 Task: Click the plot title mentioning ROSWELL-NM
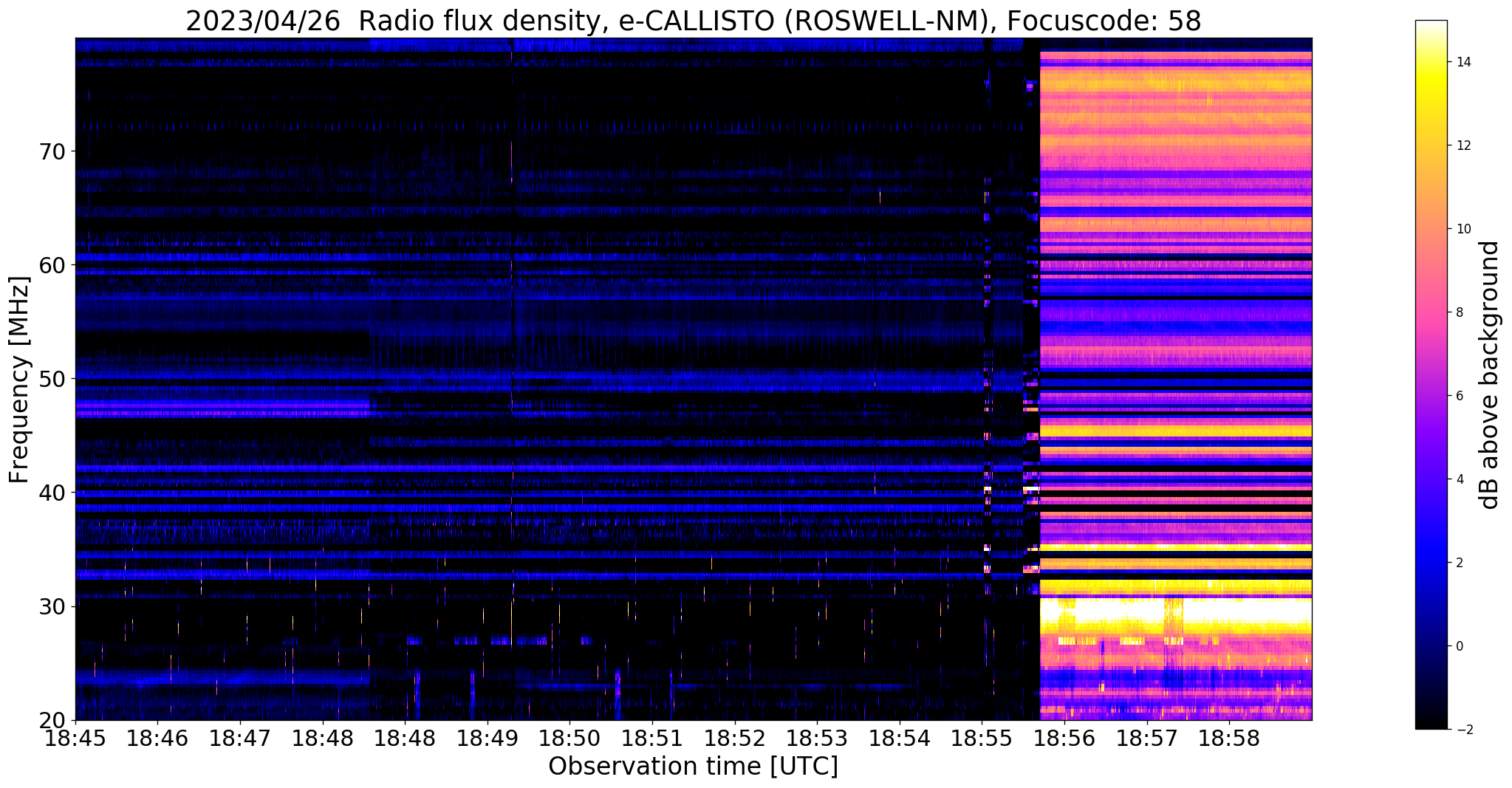click(x=693, y=21)
